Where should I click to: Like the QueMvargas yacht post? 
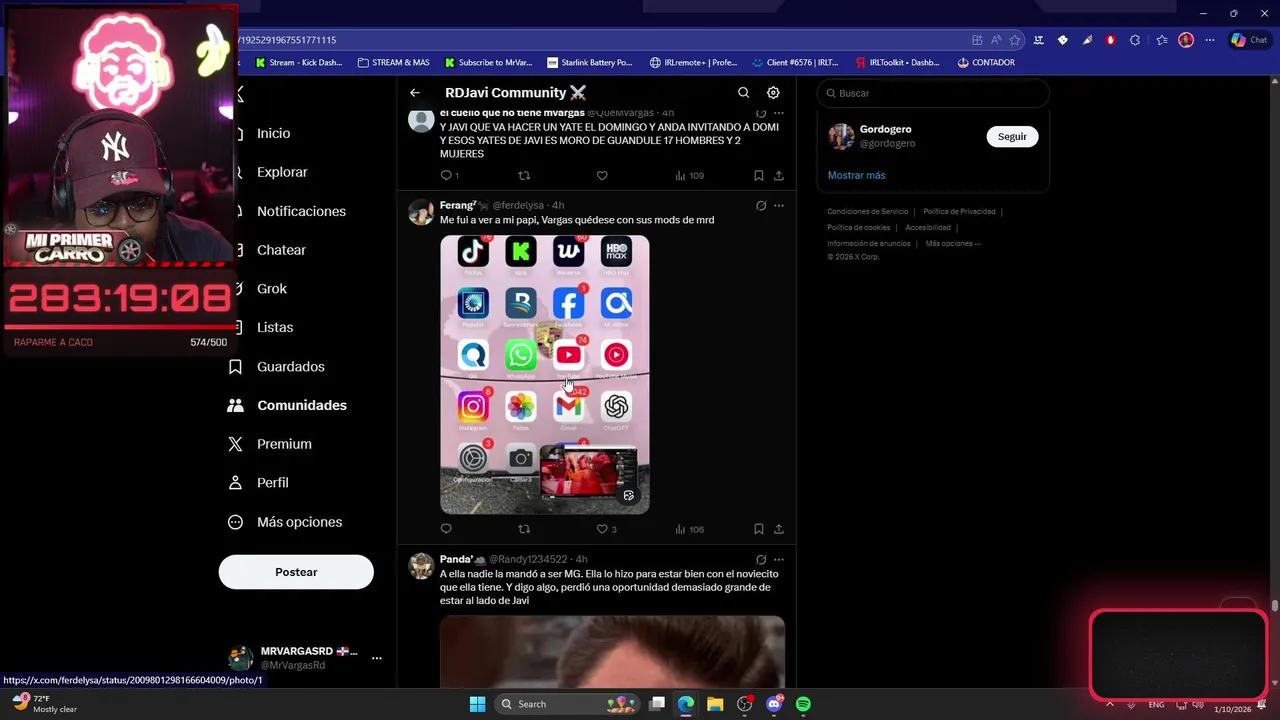(602, 176)
